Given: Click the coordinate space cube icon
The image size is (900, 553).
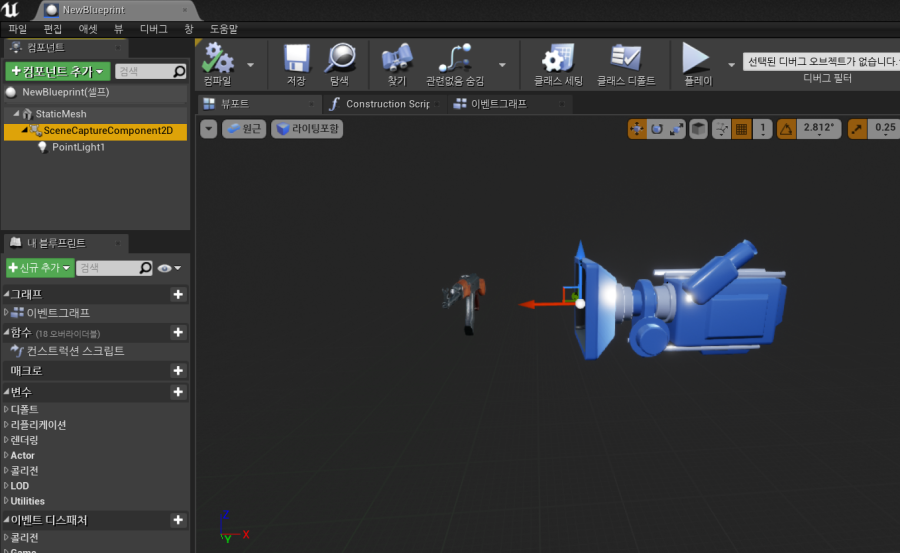Looking at the screenshot, I should [698, 129].
